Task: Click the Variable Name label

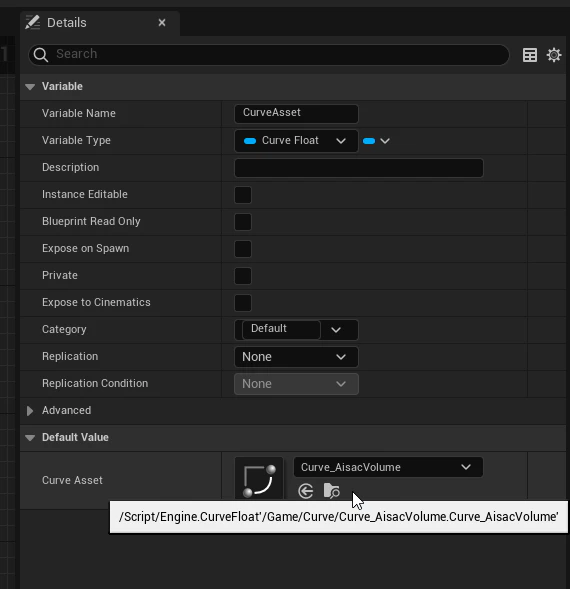Action: pyautogui.click(x=79, y=113)
